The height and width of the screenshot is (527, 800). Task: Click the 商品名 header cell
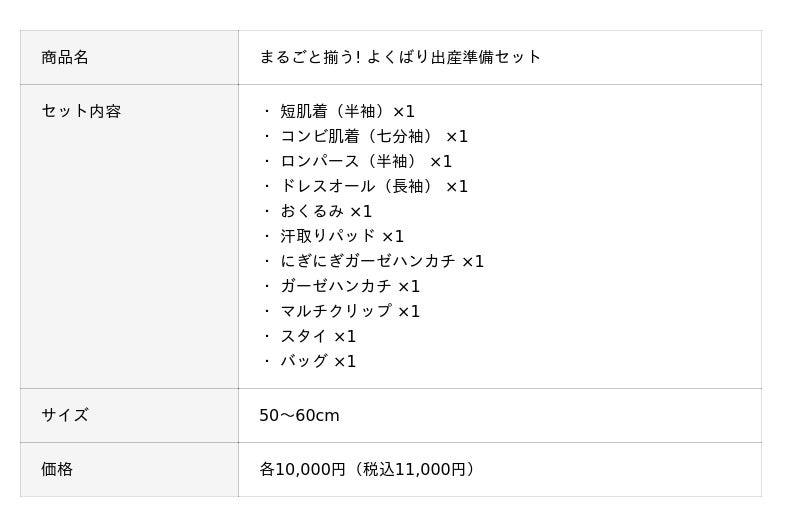point(65,57)
